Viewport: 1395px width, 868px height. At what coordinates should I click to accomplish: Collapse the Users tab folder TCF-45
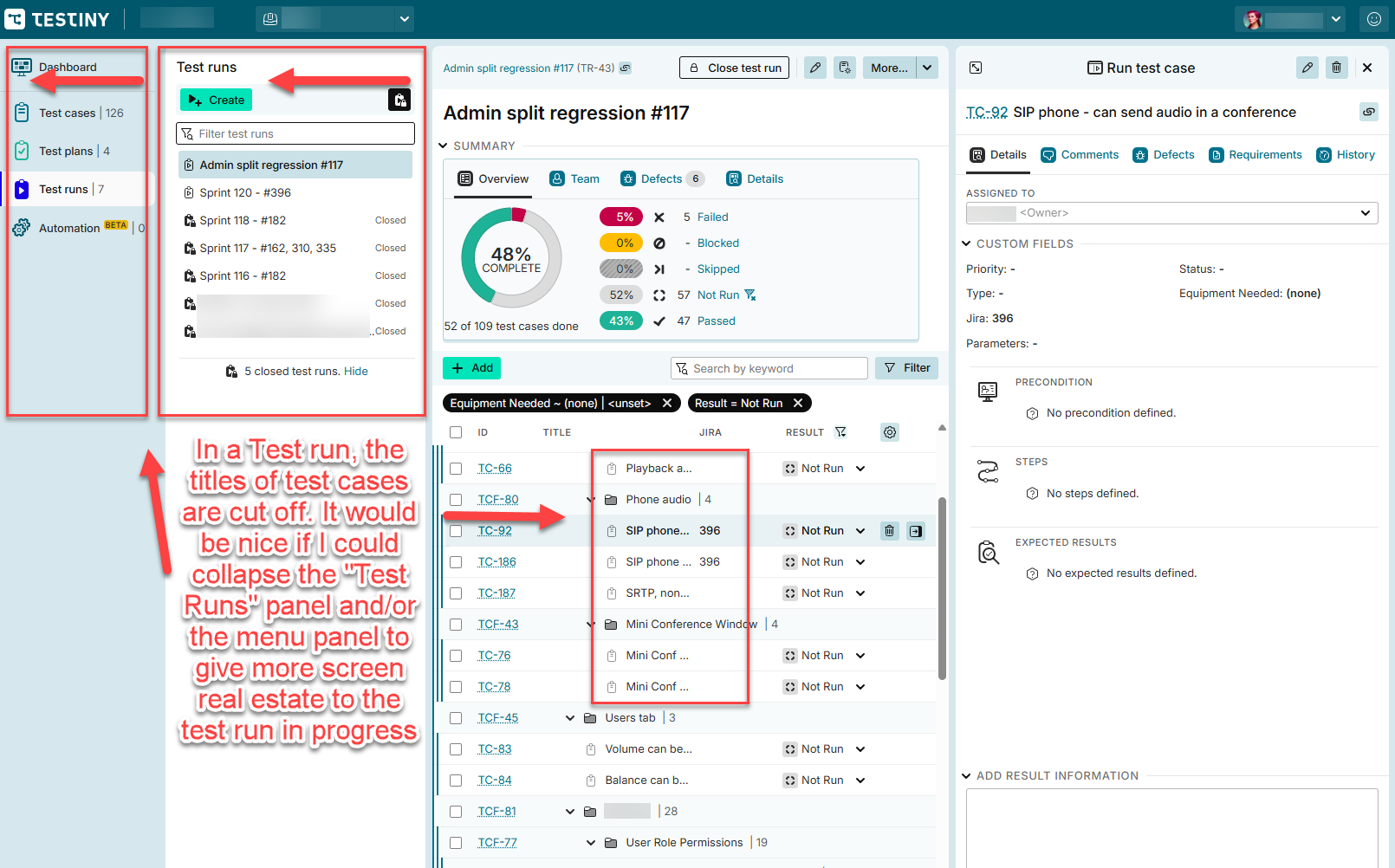[x=570, y=718]
